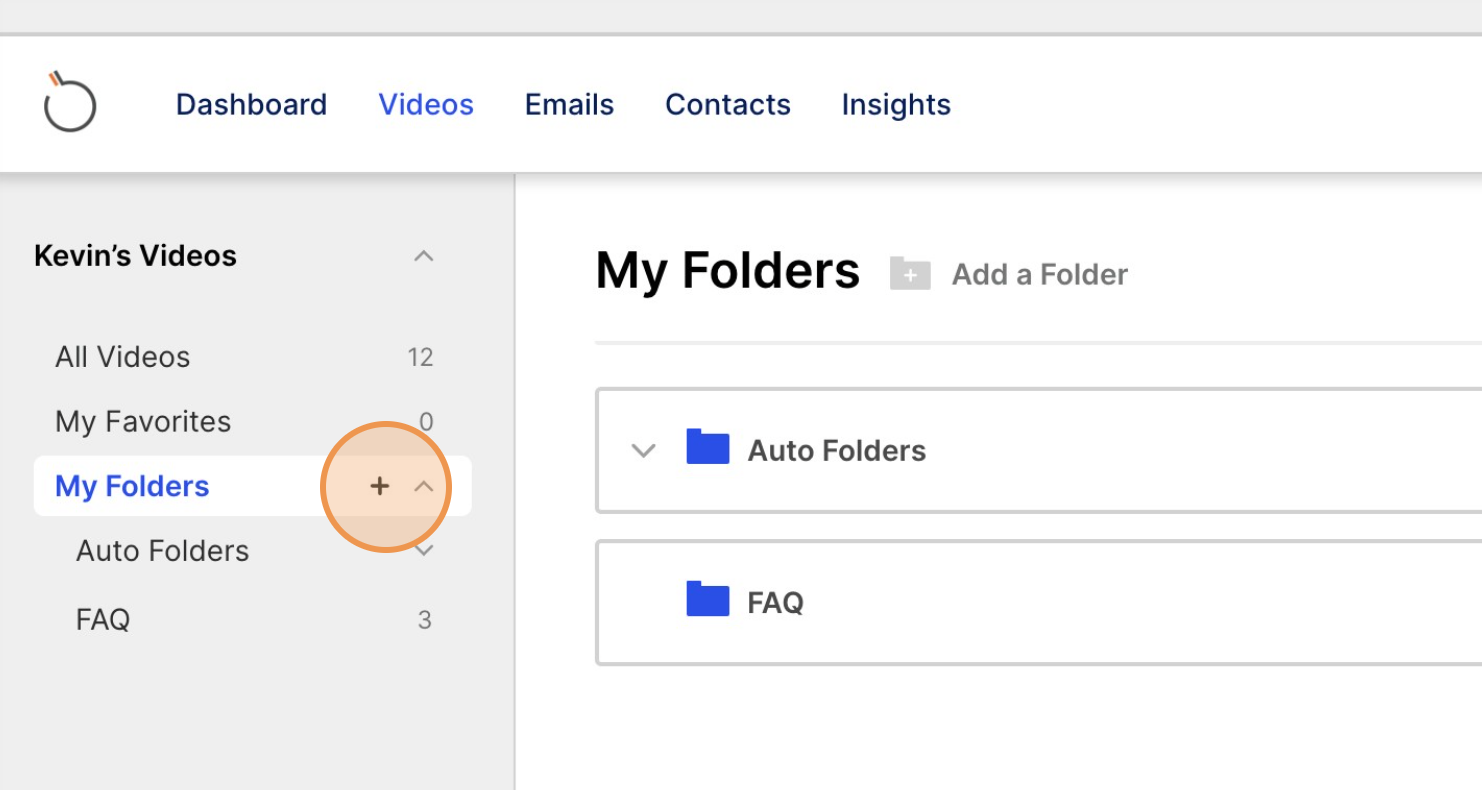Click the Auto Folders blue folder icon
Screen dimensions: 1482x790
tap(708, 447)
